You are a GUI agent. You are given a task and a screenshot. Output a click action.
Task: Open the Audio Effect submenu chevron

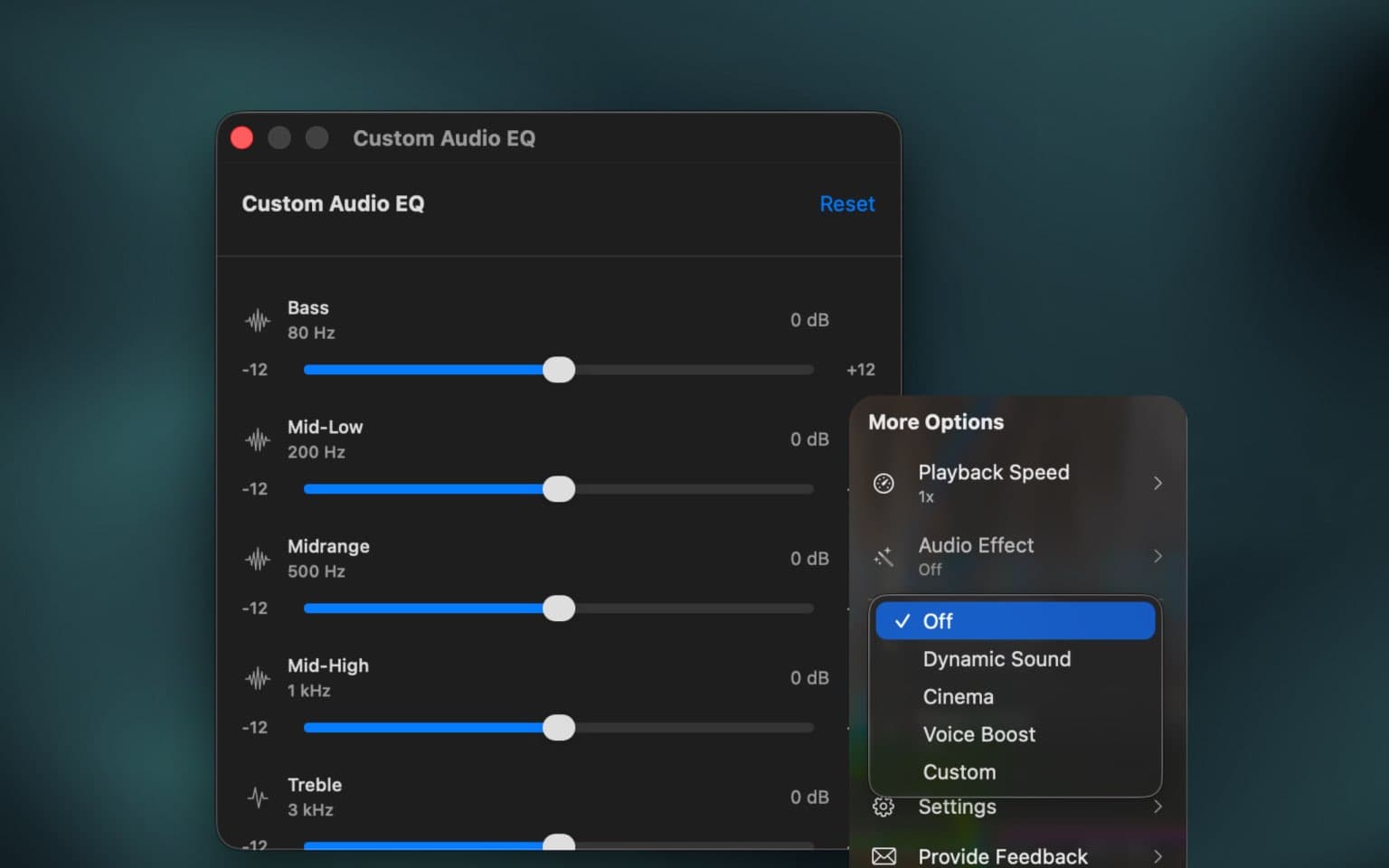pos(1157,556)
